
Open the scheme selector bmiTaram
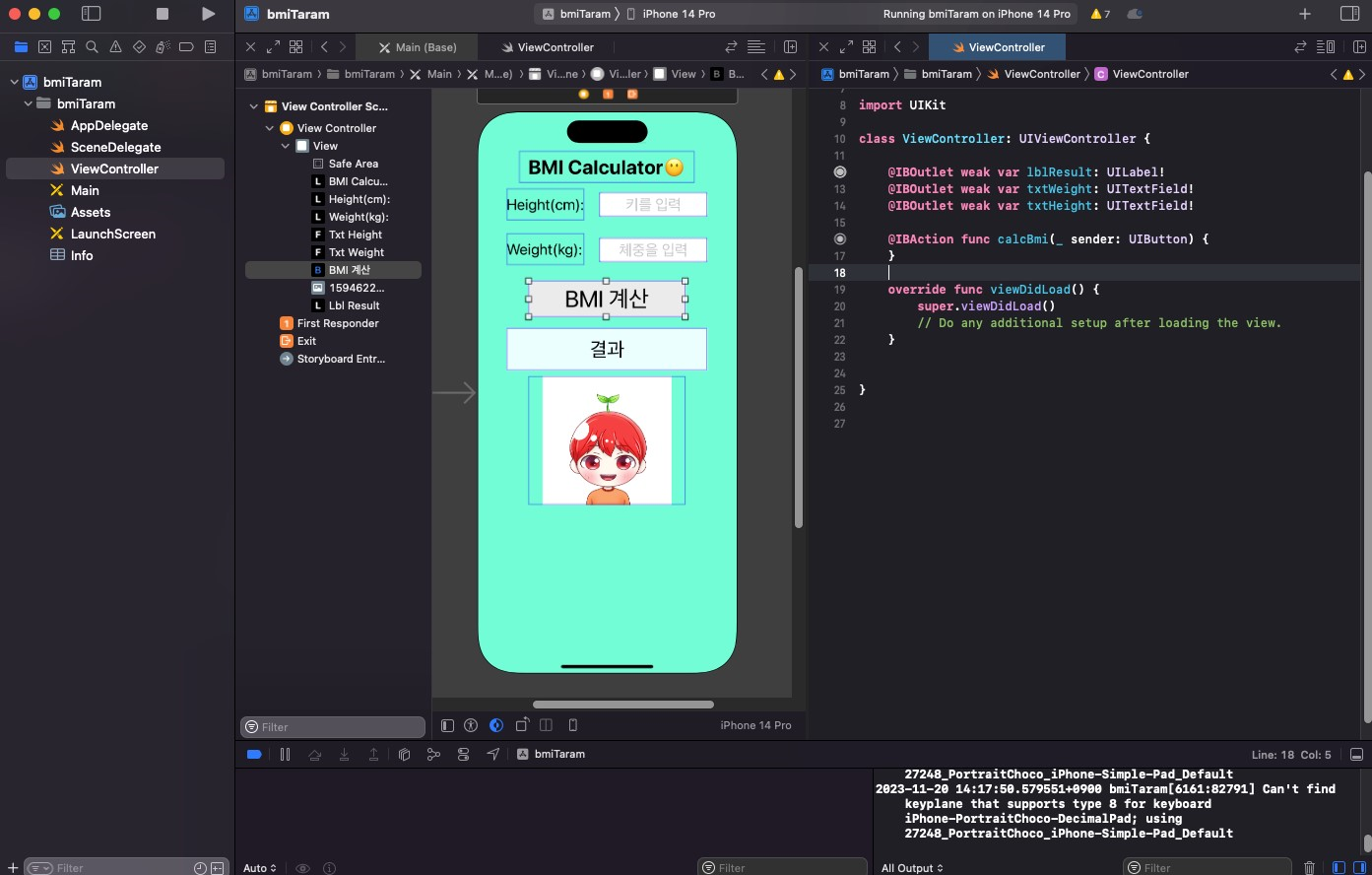(576, 14)
